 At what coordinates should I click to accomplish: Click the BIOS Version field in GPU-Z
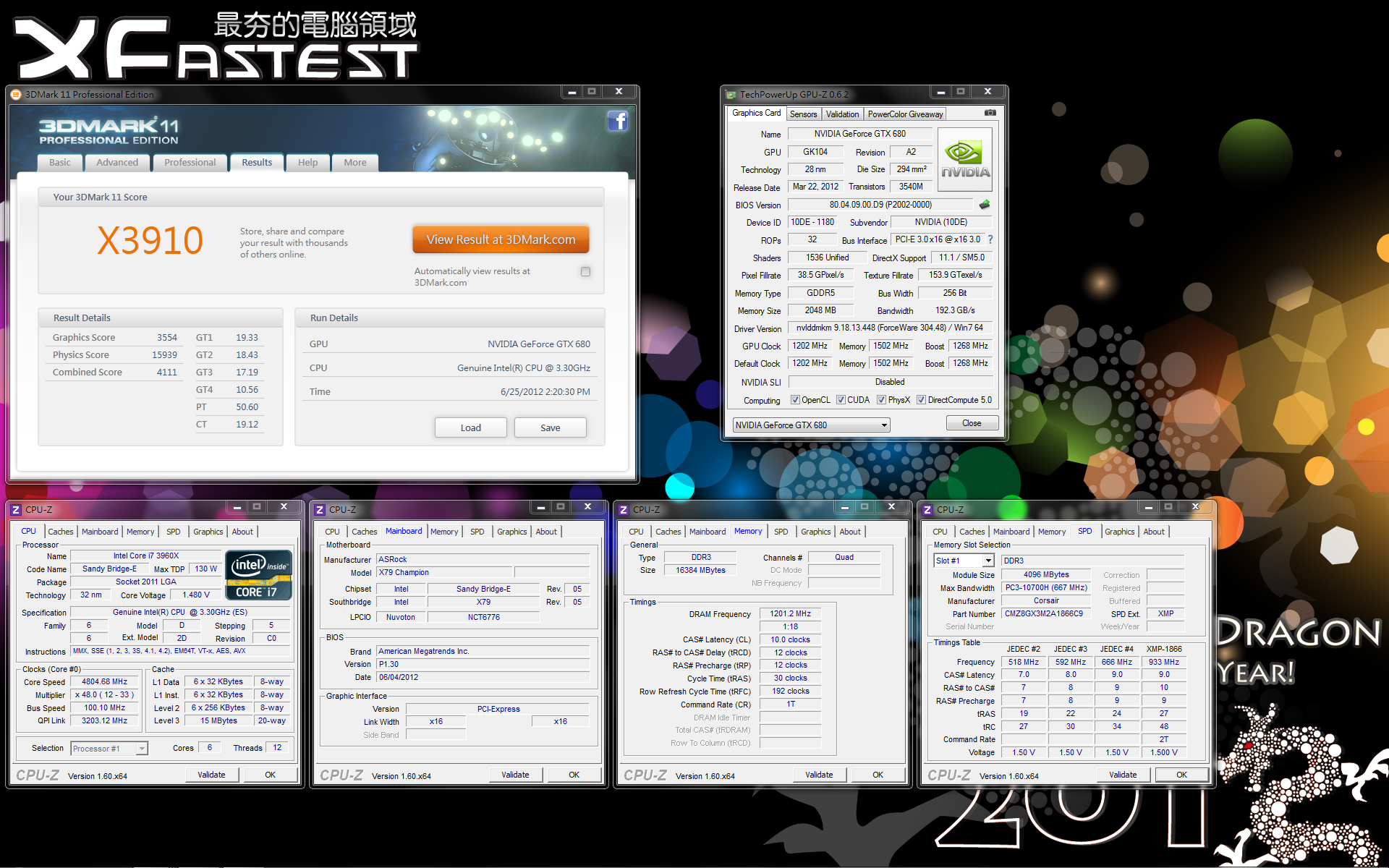click(880, 205)
